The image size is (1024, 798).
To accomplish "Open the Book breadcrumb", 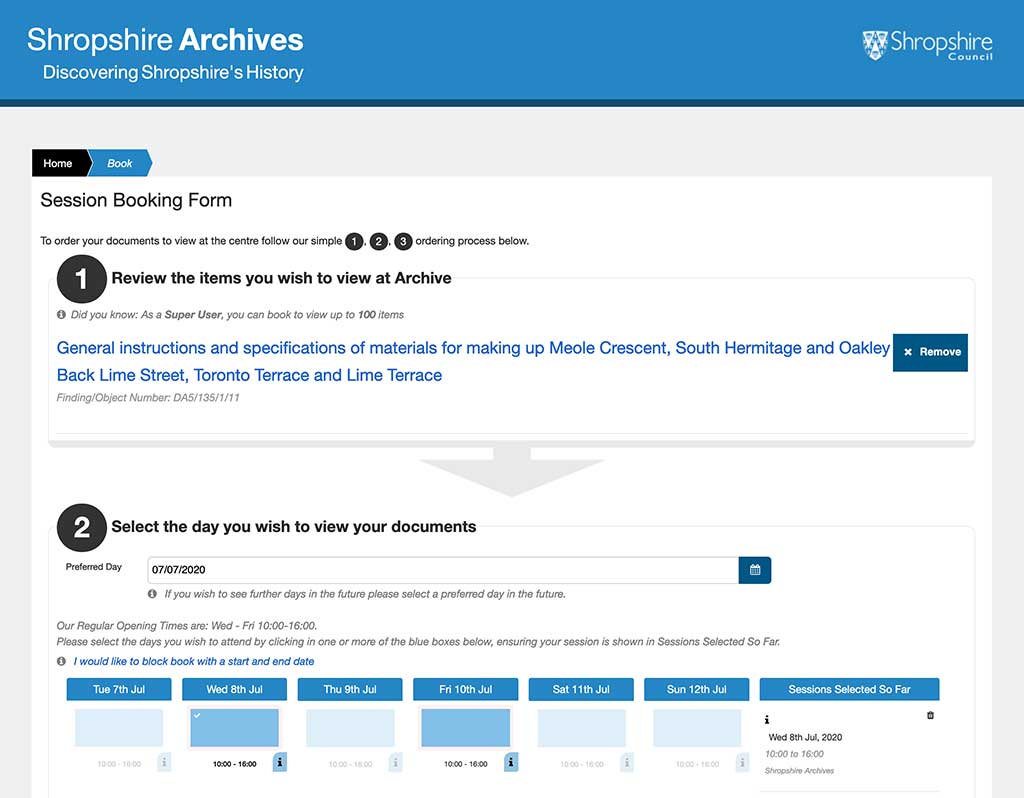I will pos(120,163).
